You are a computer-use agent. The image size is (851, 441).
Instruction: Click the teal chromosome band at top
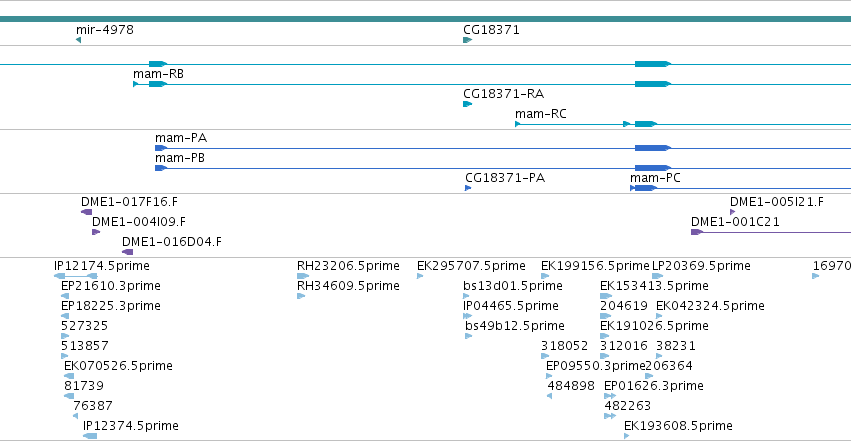(426, 19)
